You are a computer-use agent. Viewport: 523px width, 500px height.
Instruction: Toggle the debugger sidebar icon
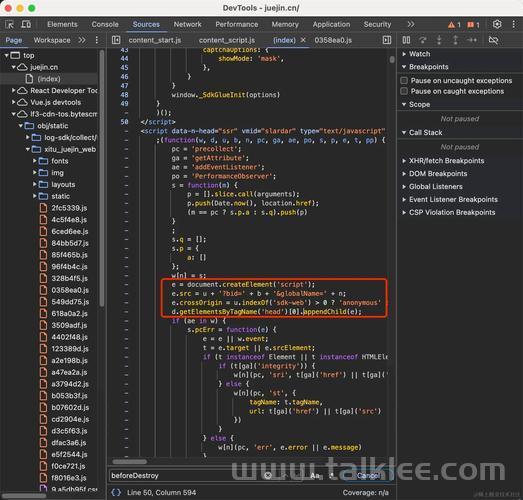coord(387,40)
